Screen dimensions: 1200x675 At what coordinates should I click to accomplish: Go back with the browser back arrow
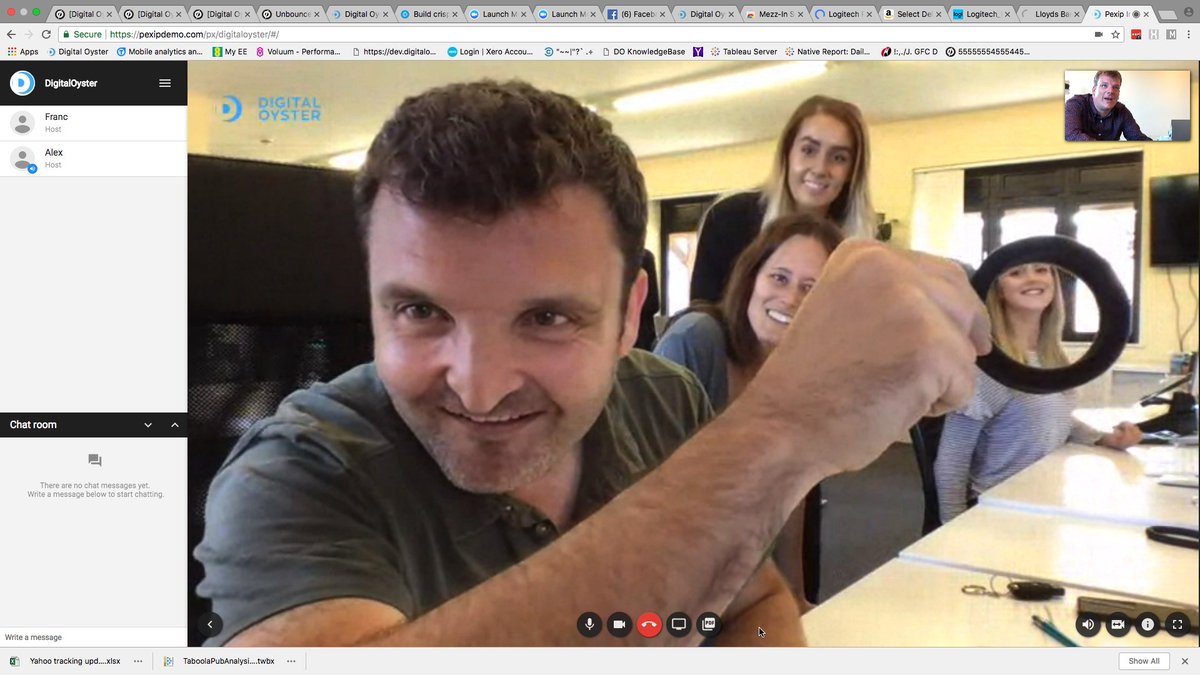[11, 34]
